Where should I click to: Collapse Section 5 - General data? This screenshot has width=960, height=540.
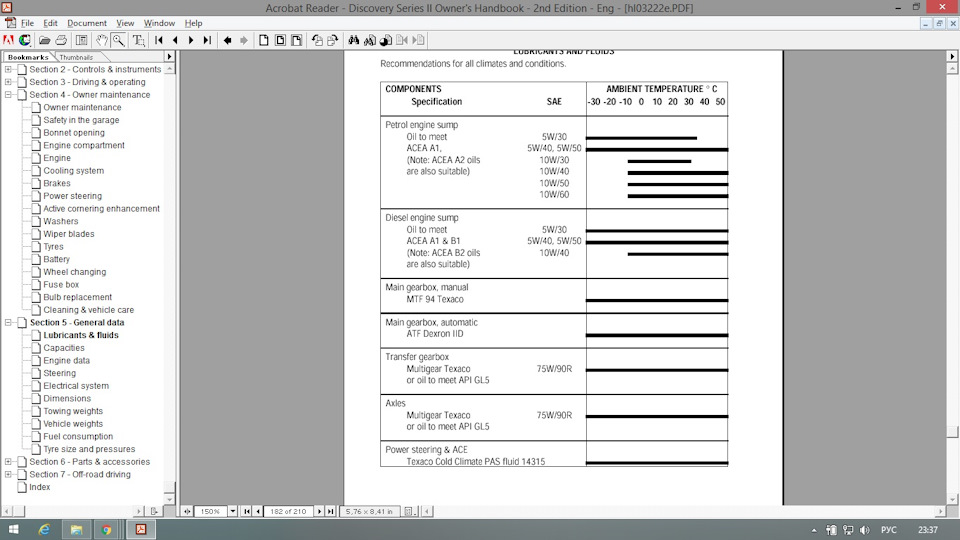click(8, 323)
